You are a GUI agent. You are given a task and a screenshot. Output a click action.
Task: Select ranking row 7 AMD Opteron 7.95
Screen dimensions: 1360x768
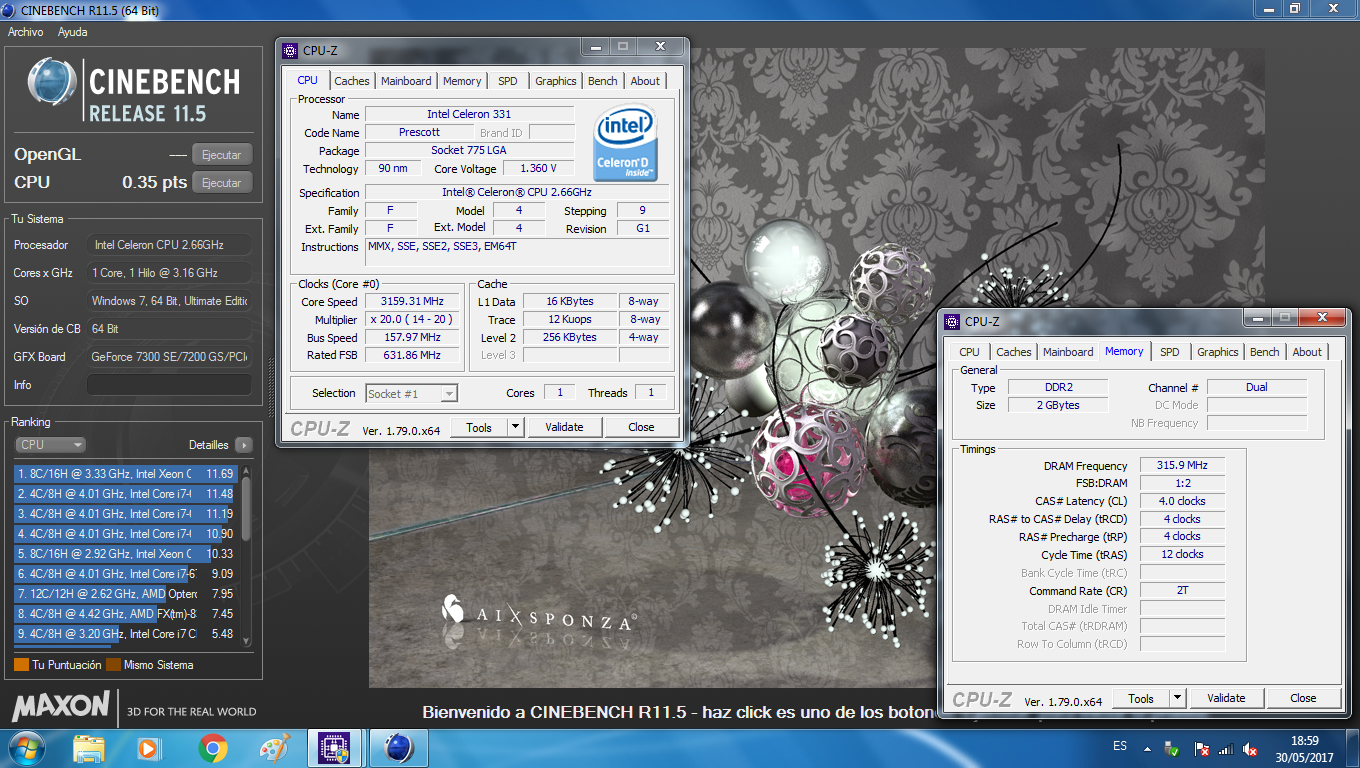126,594
